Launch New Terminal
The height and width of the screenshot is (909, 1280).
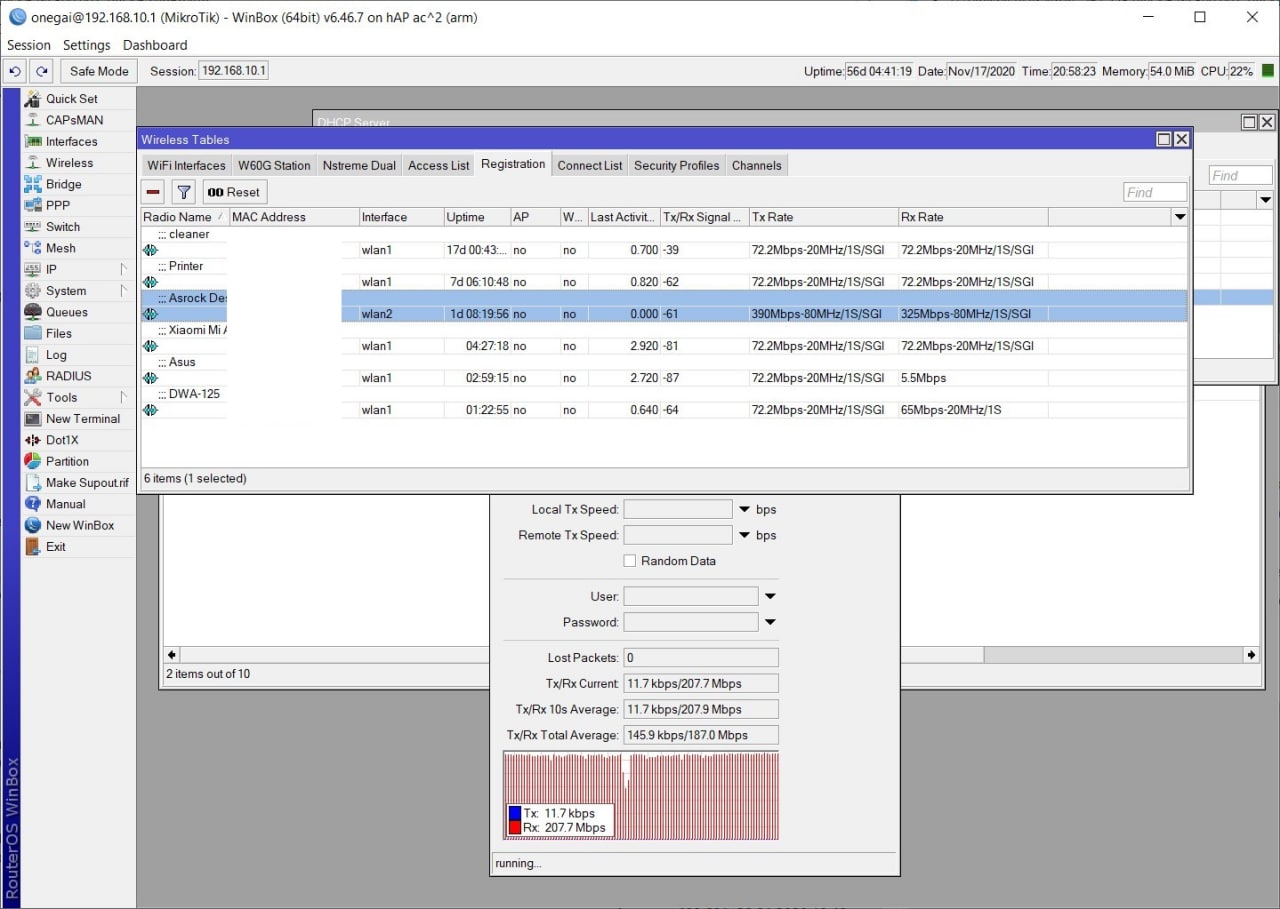tap(79, 418)
